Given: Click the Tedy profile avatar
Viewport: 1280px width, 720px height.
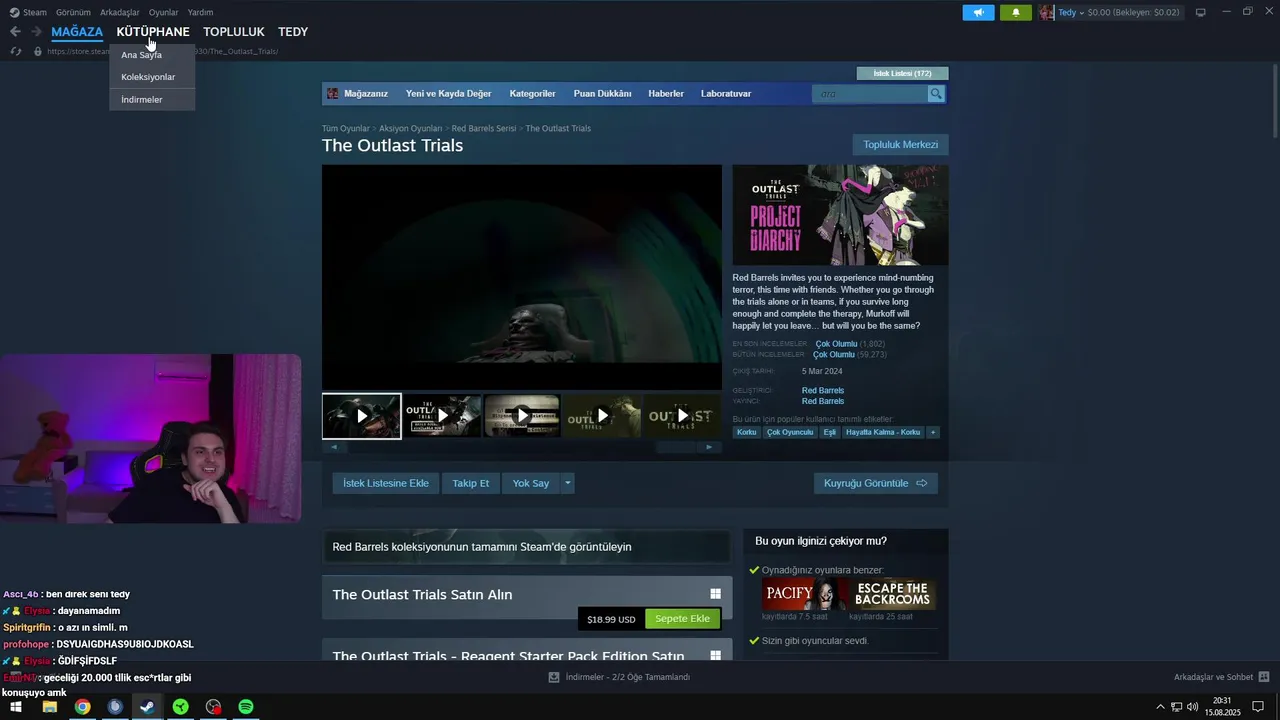Looking at the screenshot, I should 1047,12.
